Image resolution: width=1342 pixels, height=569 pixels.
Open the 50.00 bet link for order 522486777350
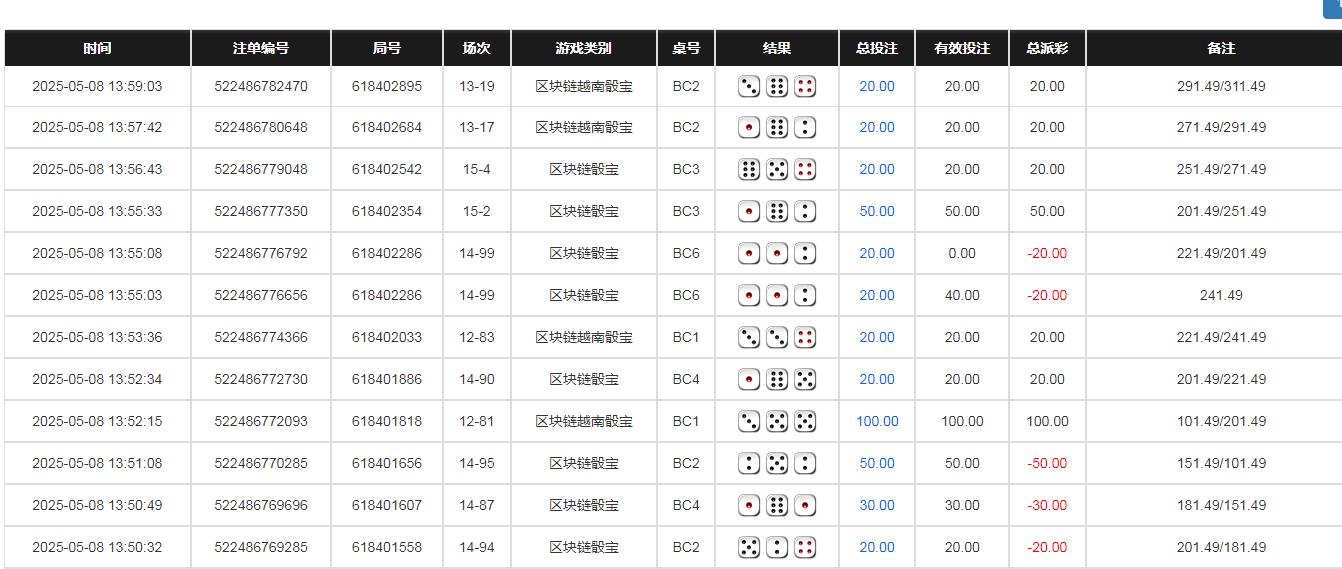pos(877,212)
